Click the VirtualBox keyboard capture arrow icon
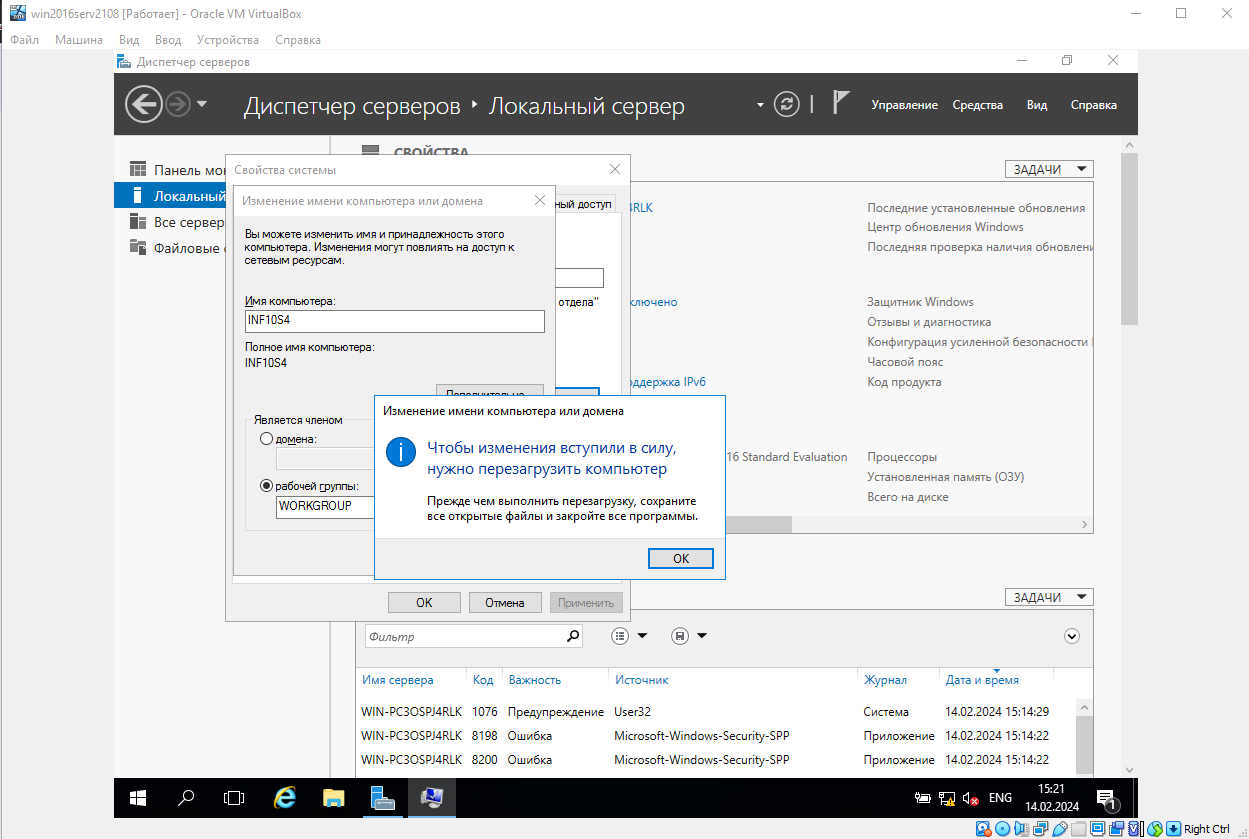Viewport: 1249px width, 839px height. point(1174,829)
